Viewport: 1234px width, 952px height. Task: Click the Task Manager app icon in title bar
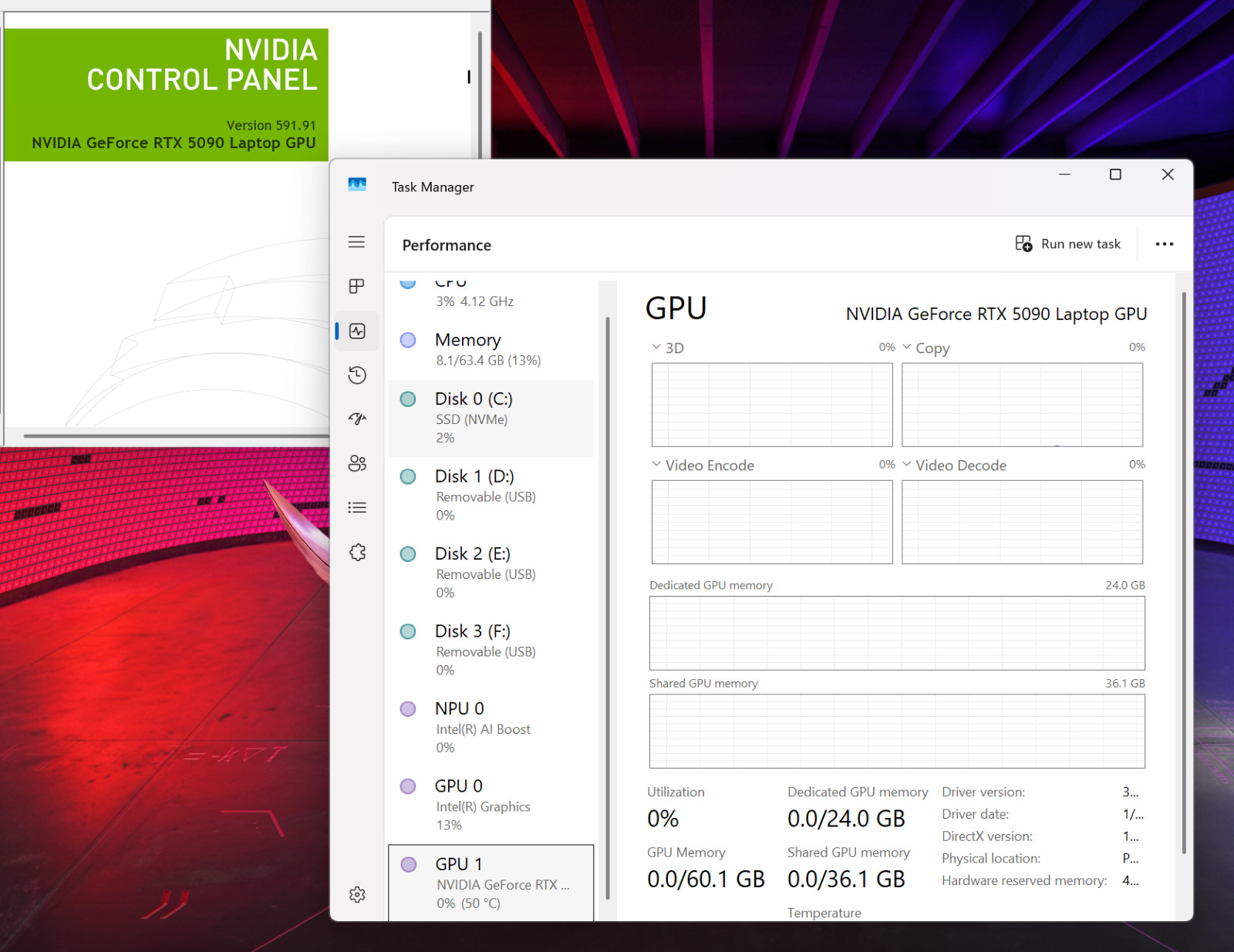pyautogui.click(x=357, y=184)
